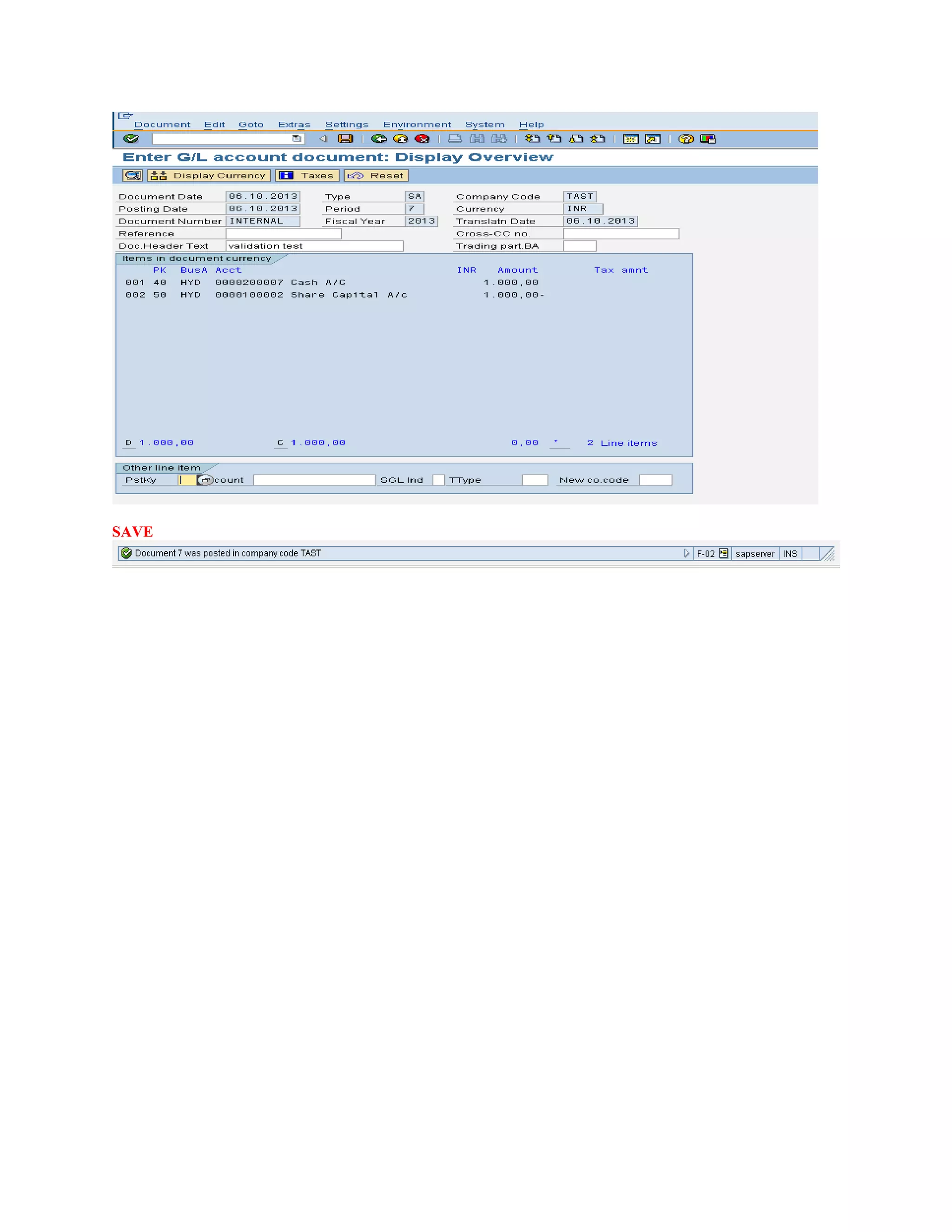Open PstKy search help button
Screen dimensions: 952x1232
click(x=205, y=480)
